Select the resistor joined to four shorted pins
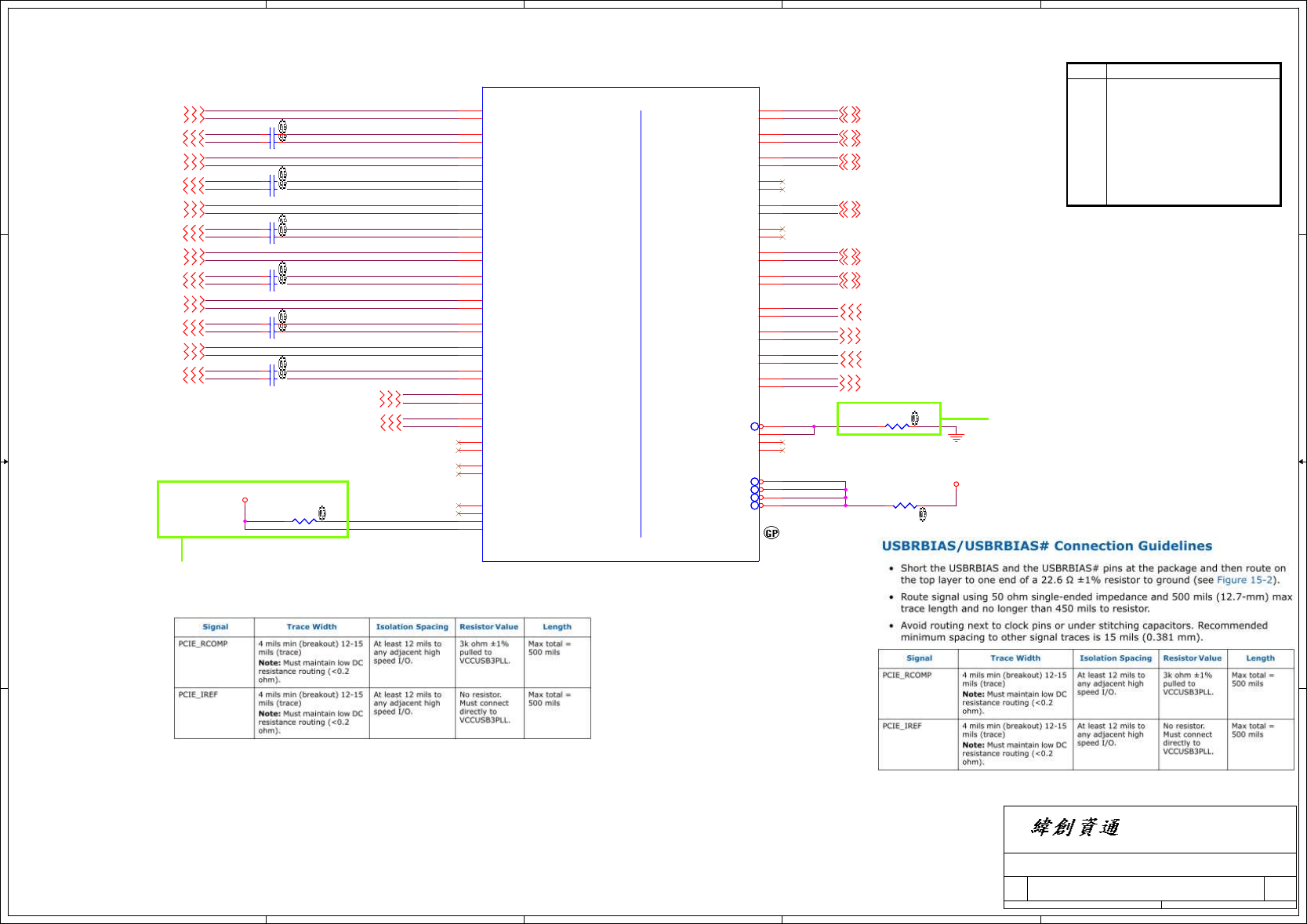This screenshot has height=924, width=1307. 905,506
